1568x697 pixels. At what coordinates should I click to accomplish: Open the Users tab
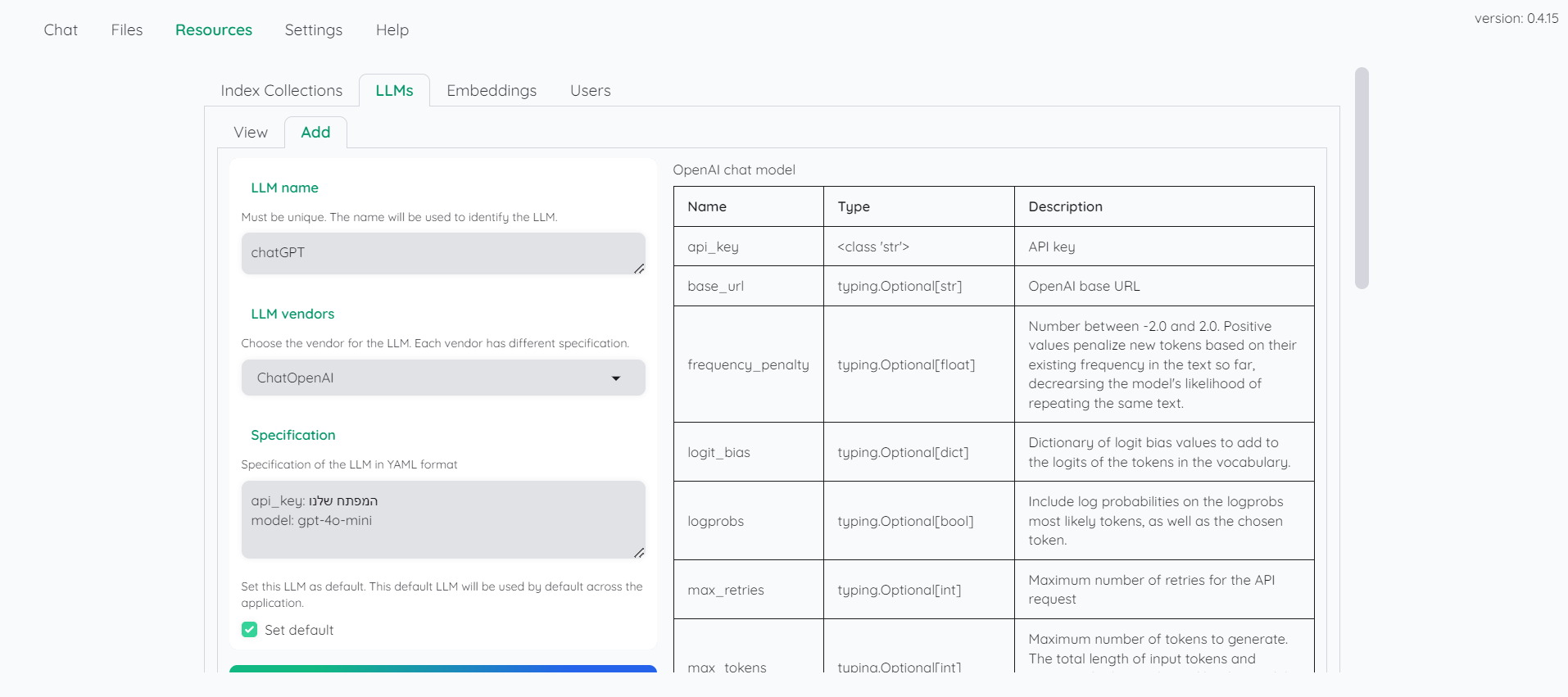pyautogui.click(x=591, y=91)
